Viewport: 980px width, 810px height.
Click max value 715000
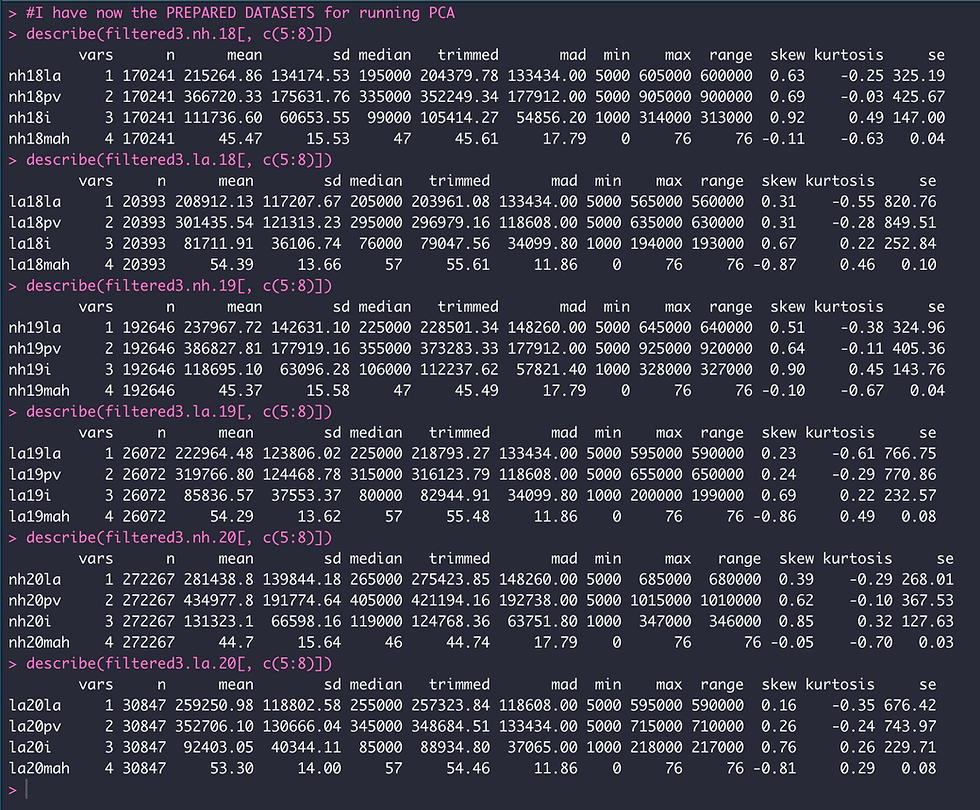tap(656, 727)
